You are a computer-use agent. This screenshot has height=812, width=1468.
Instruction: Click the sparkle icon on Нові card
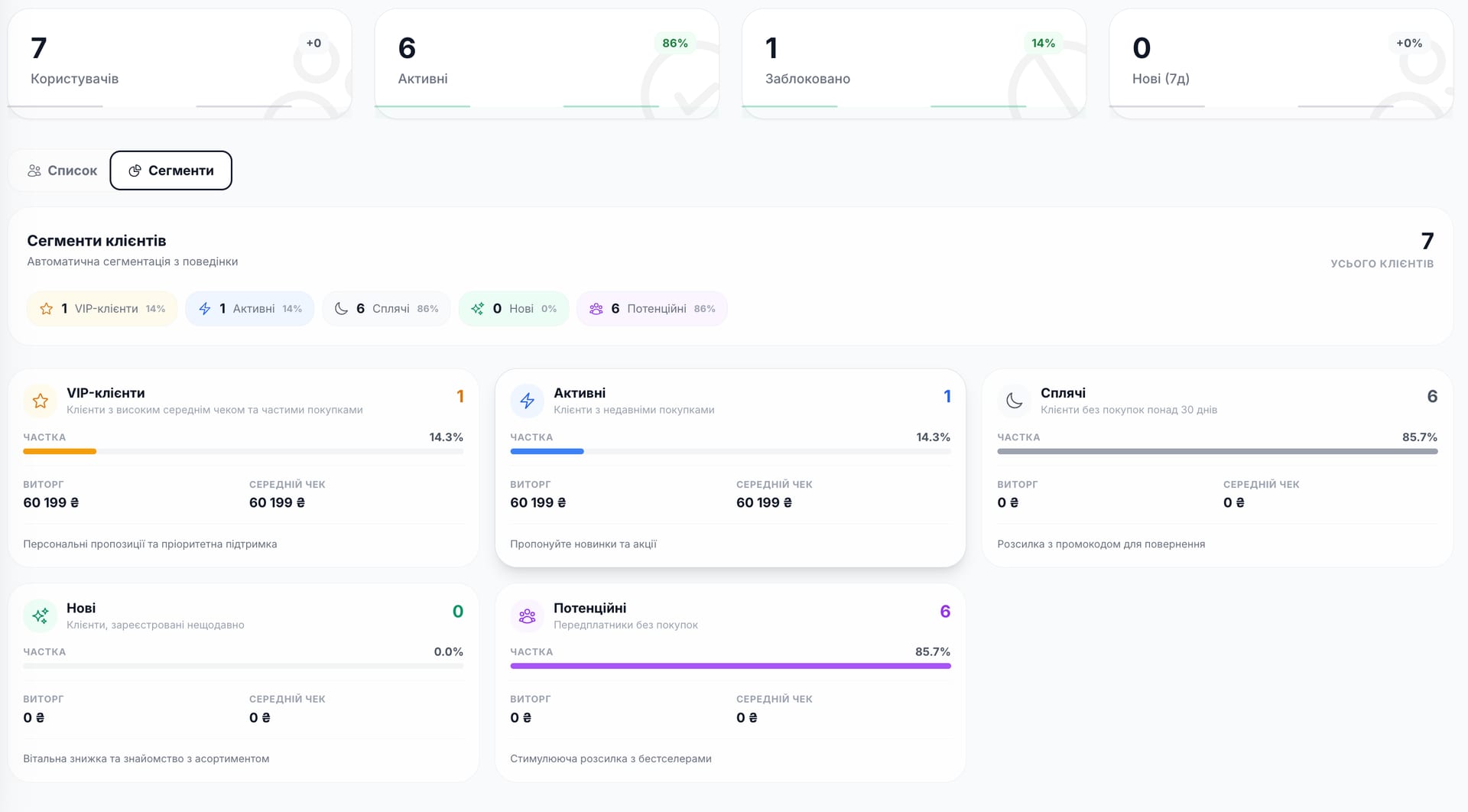click(x=41, y=615)
